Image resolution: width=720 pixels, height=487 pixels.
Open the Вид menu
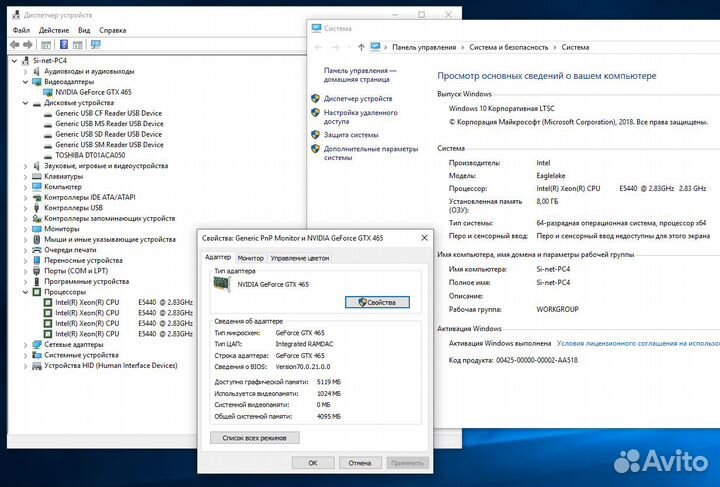point(84,30)
